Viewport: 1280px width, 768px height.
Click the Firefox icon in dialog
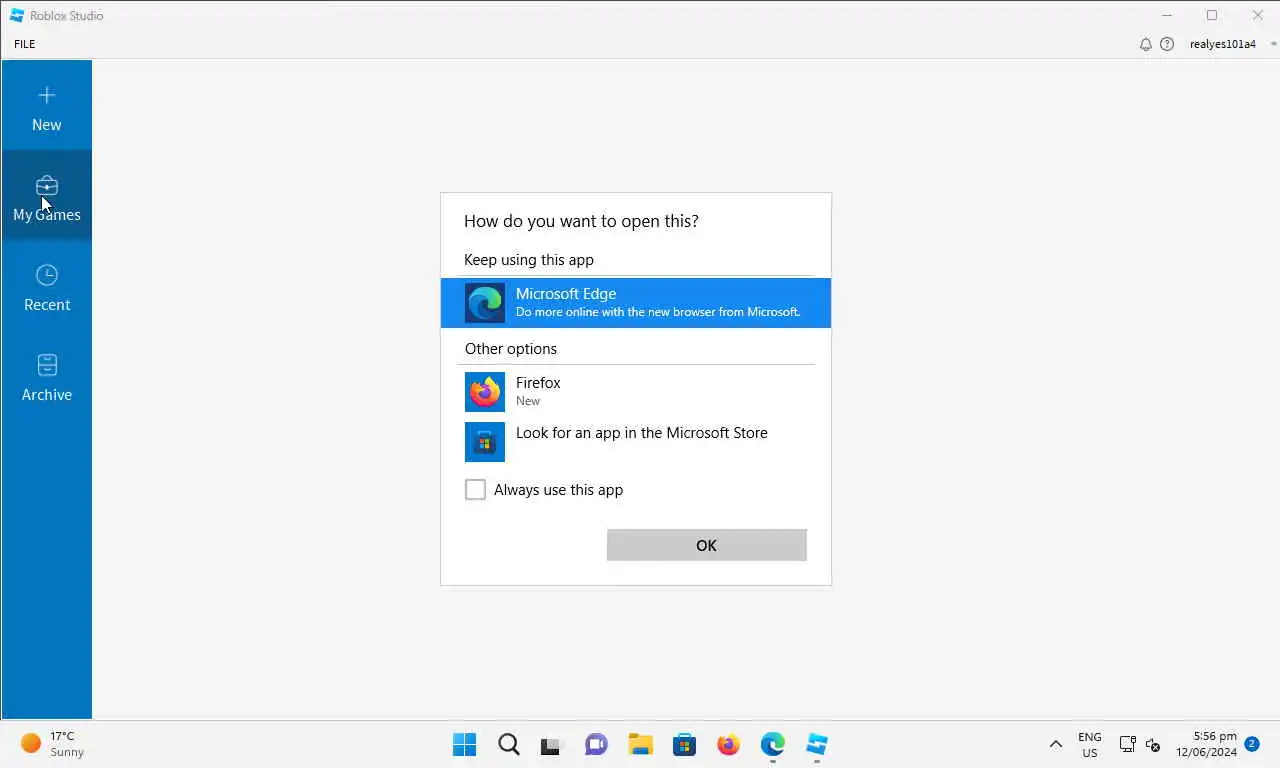pos(485,392)
